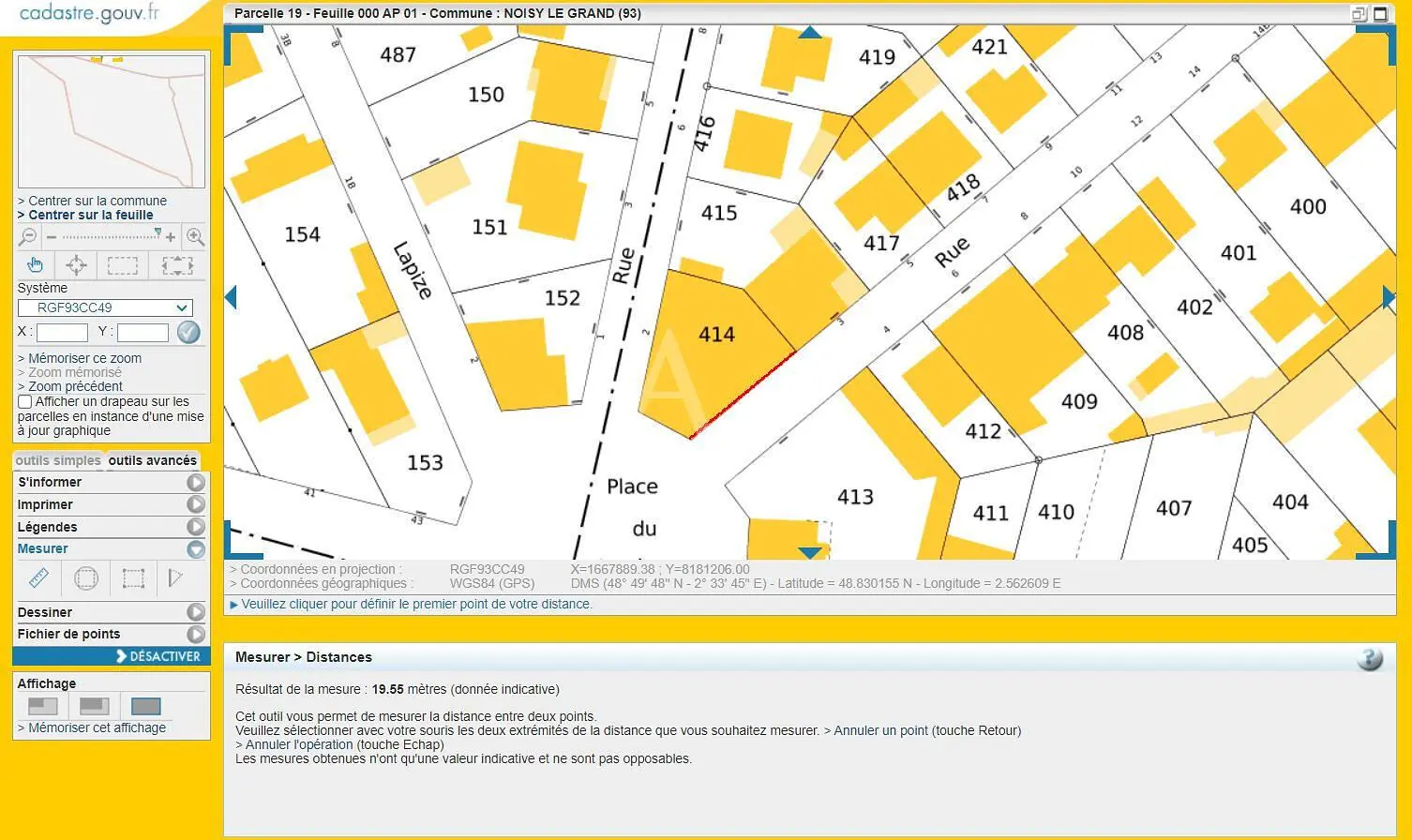Choose the full-map display layout icon

click(x=145, y=706)
